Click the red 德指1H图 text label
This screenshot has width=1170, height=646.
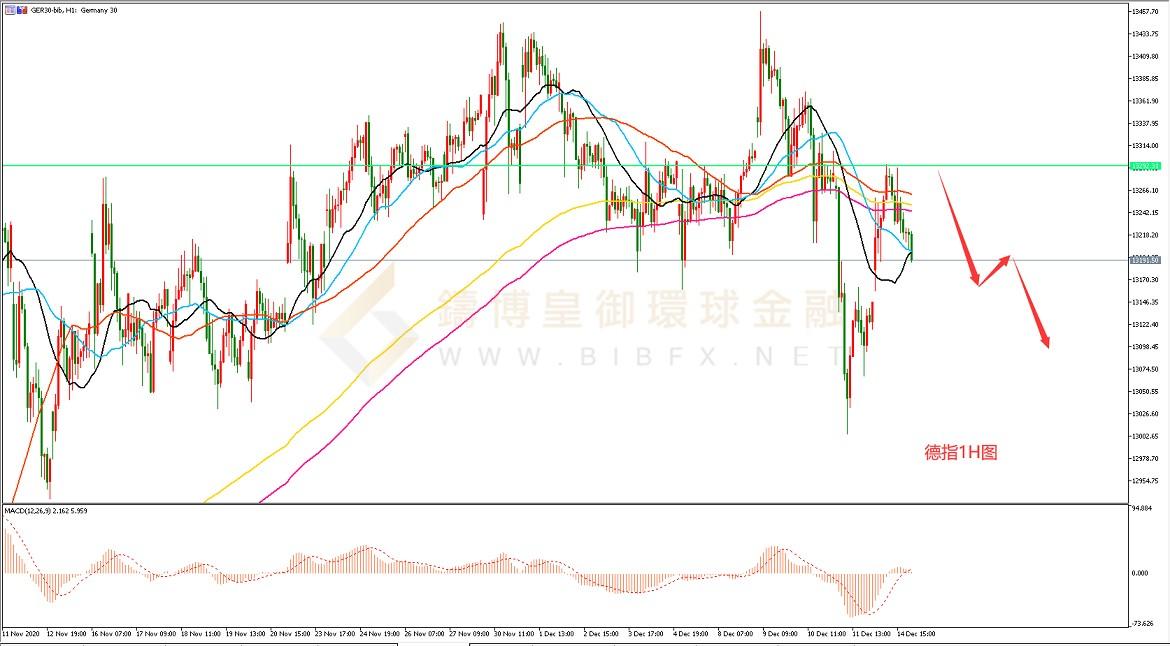point(960,453)
